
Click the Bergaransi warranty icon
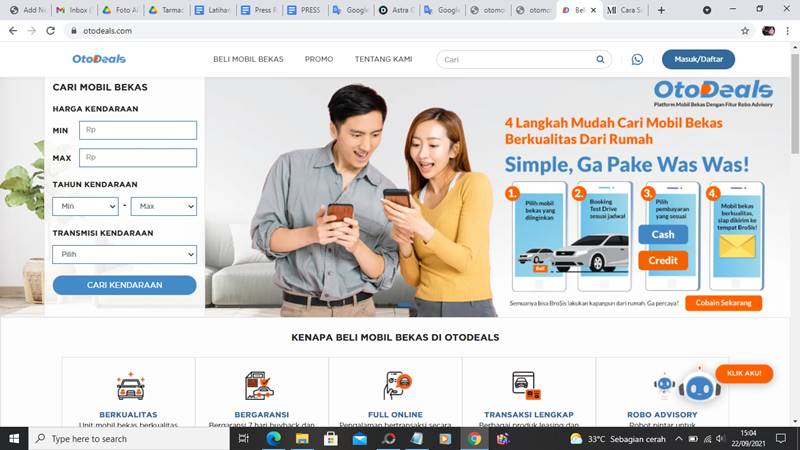pos(259,386)
